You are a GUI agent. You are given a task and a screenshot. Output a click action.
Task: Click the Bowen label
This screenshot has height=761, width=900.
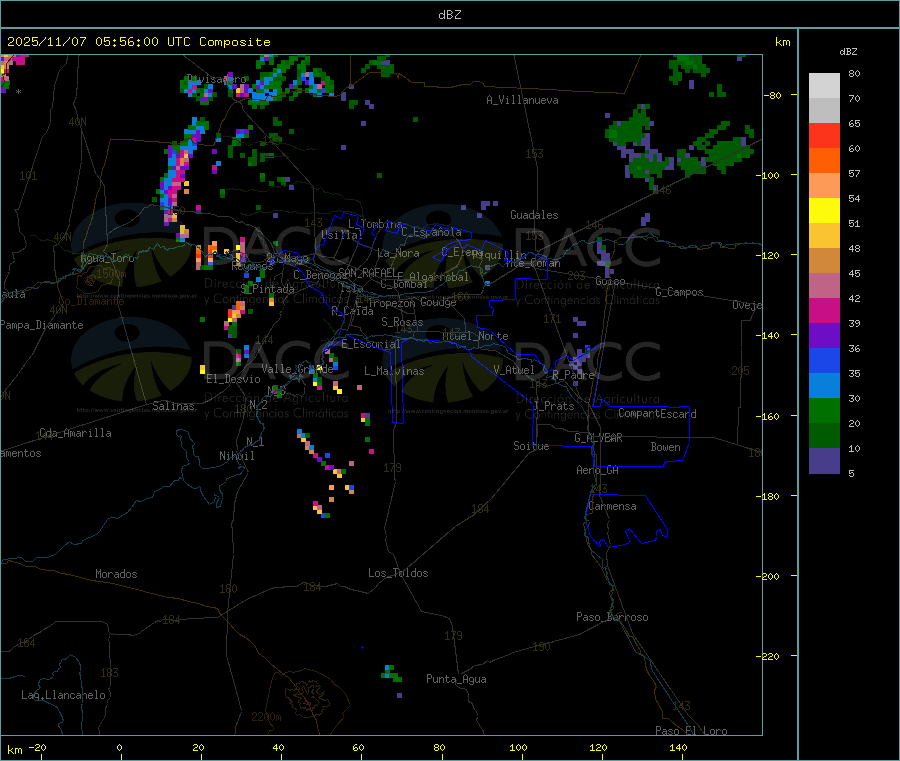tap(665, 447)
